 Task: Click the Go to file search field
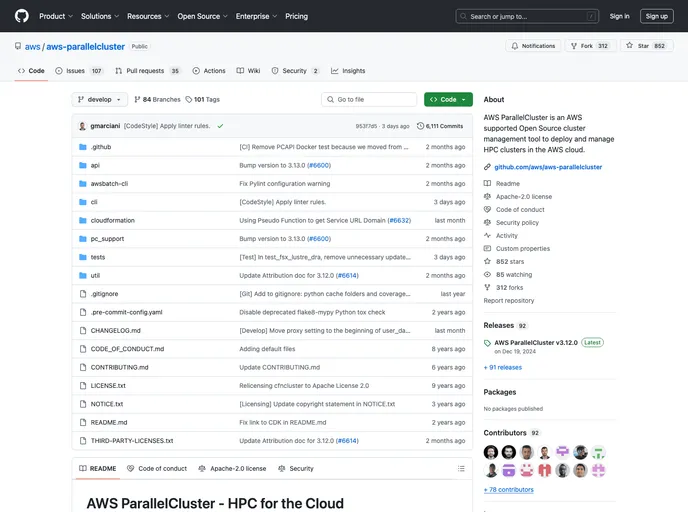coord(369,100)
